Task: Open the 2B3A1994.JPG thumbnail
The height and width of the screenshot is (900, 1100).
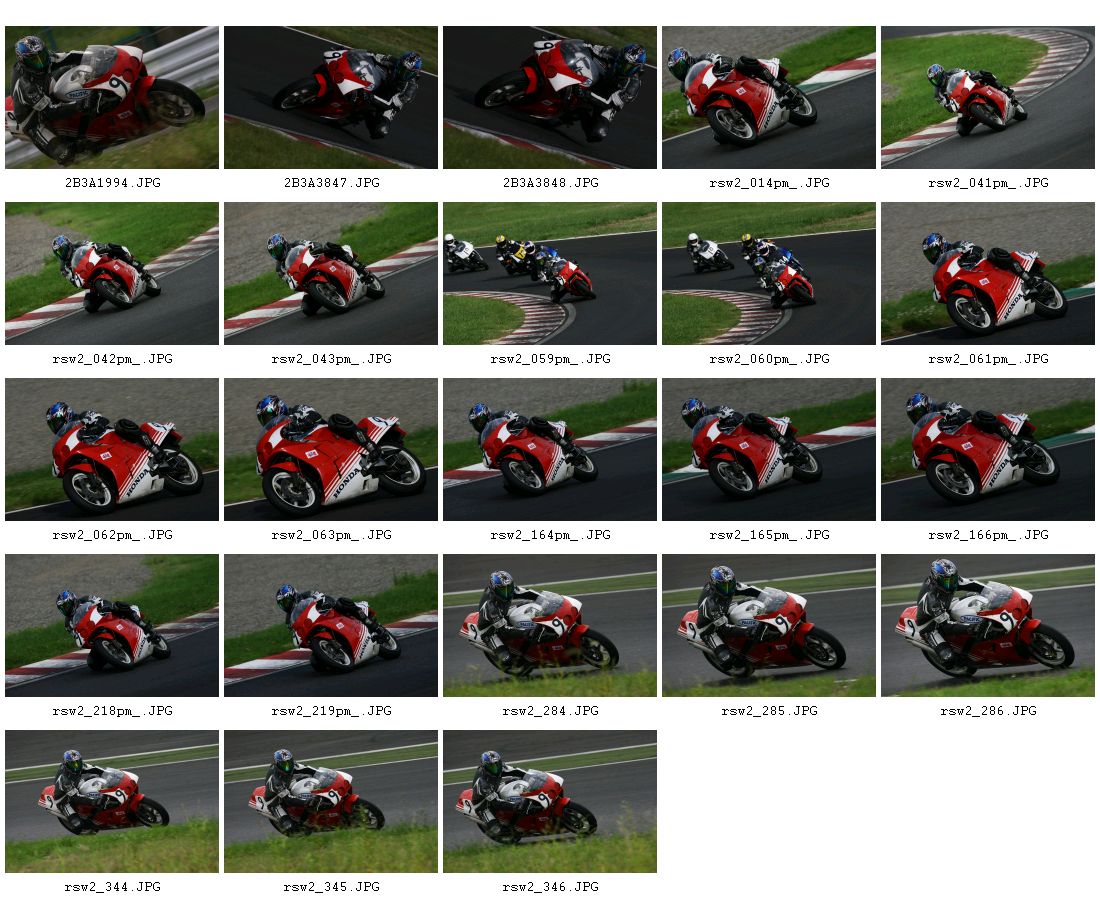Action: (112, 98)
